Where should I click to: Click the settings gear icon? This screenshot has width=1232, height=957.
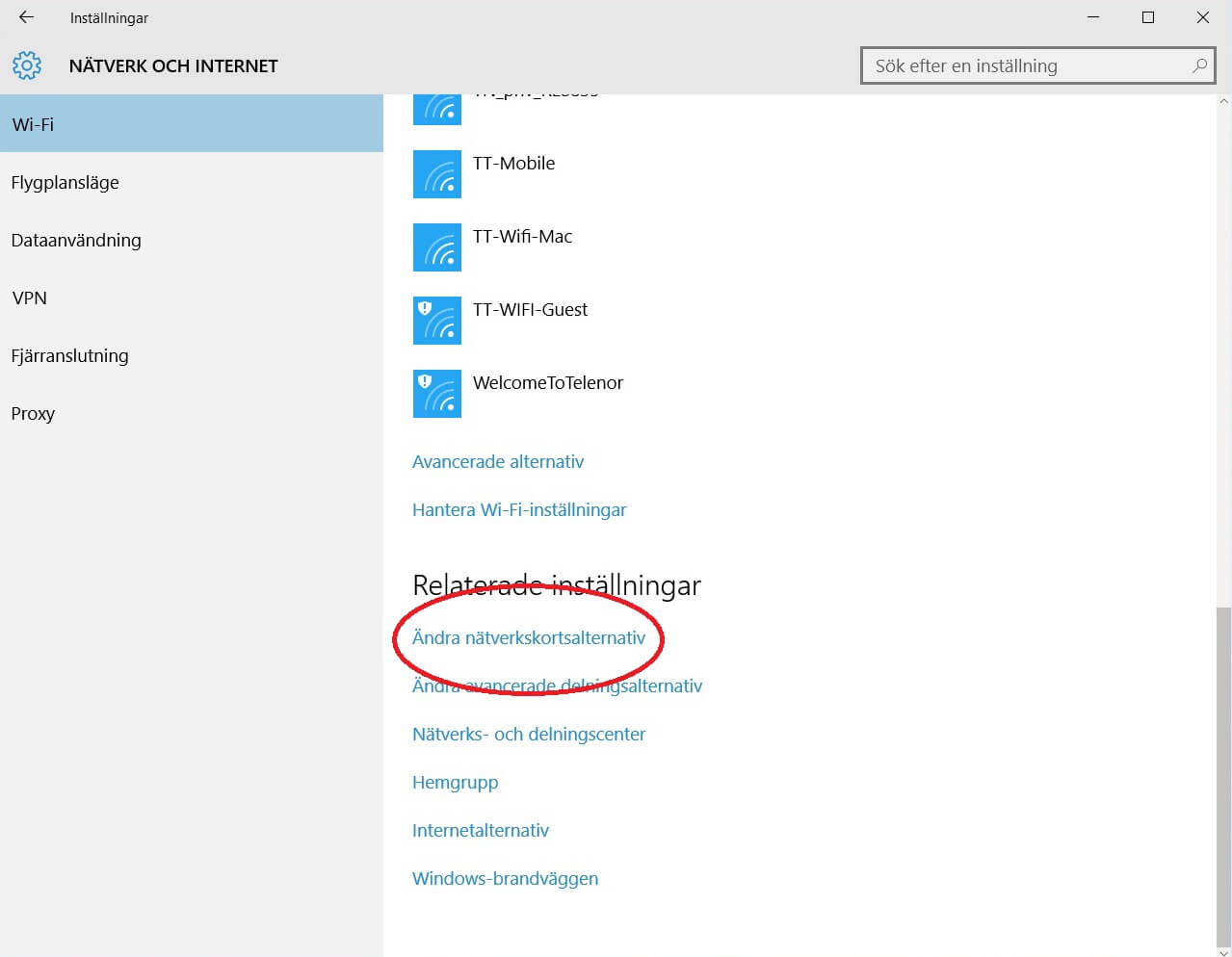pyautogui.click(x=27, y=65)
